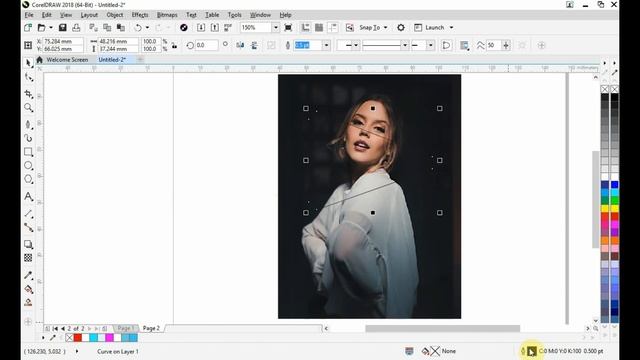
Task: Select the Polygon tool
Action: (x=28, y=179)
